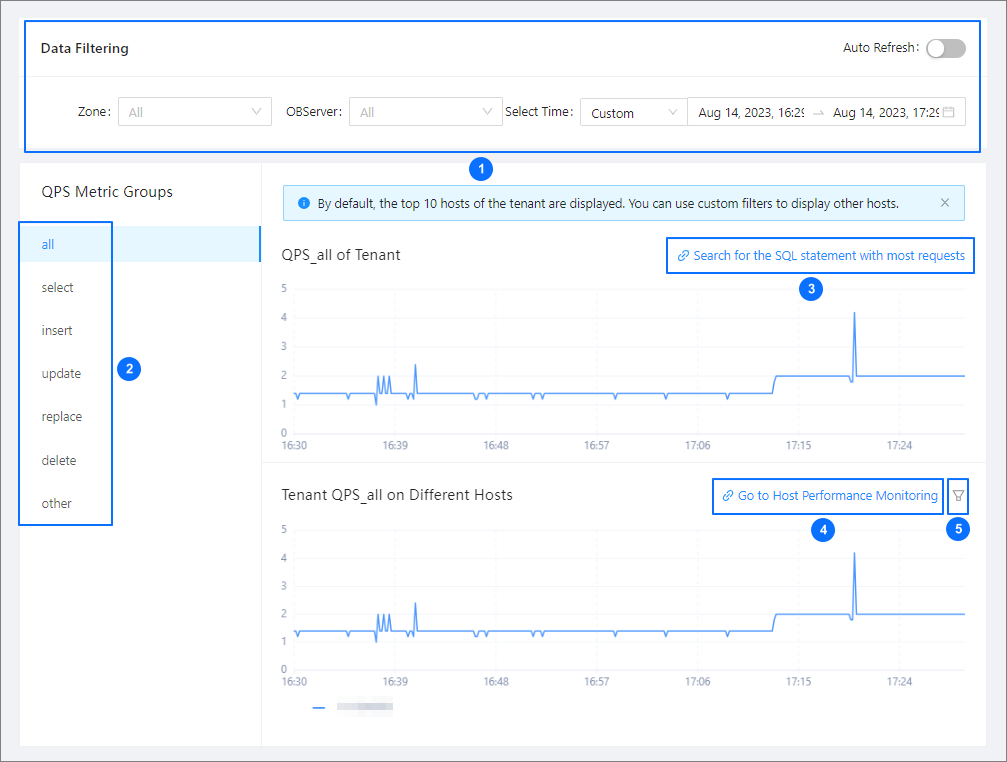Click the start date field Aug 14, 2023, 16:29
The image size is (1007, 762).
click(750, 113)
